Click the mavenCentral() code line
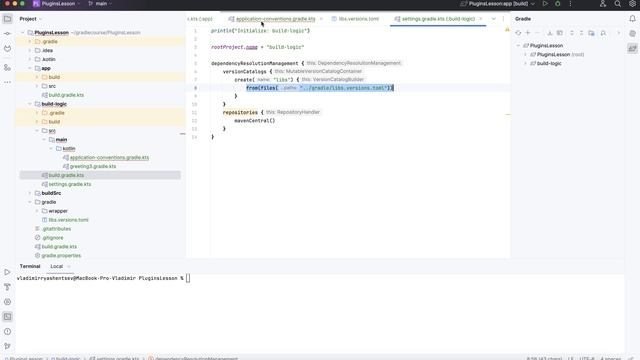The width and height of the screenshot is (640, 360). click(255, 121)
